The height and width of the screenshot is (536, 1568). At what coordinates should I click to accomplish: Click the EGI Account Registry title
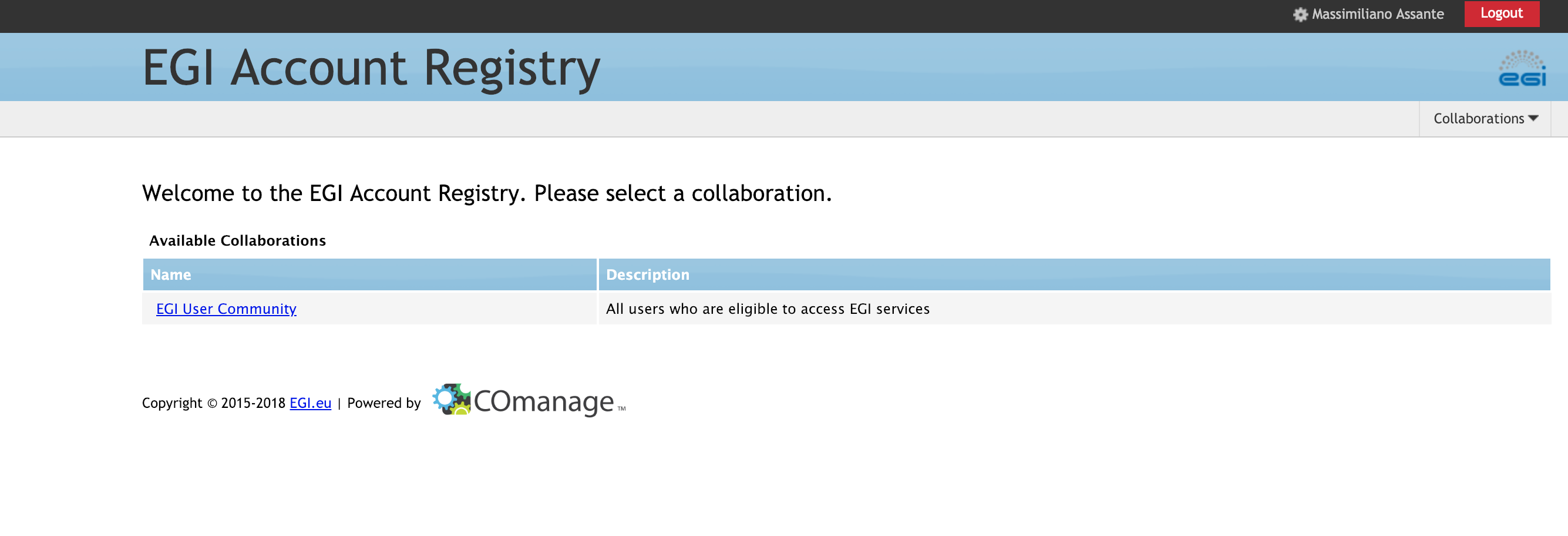[x=371, y=68]
